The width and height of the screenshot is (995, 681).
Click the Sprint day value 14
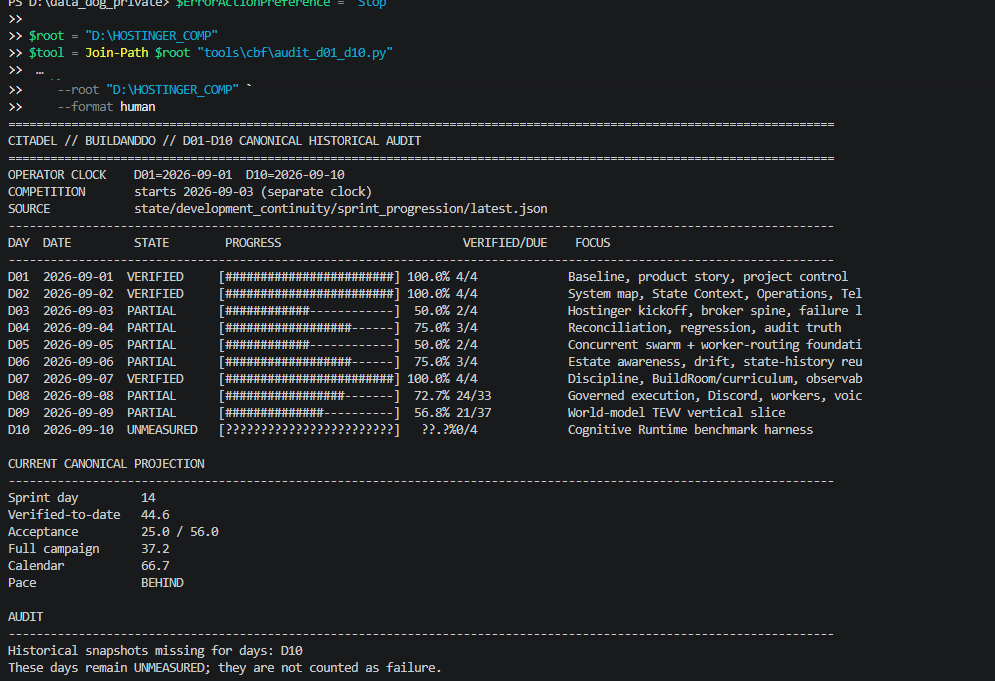click(x=148, y=498)
